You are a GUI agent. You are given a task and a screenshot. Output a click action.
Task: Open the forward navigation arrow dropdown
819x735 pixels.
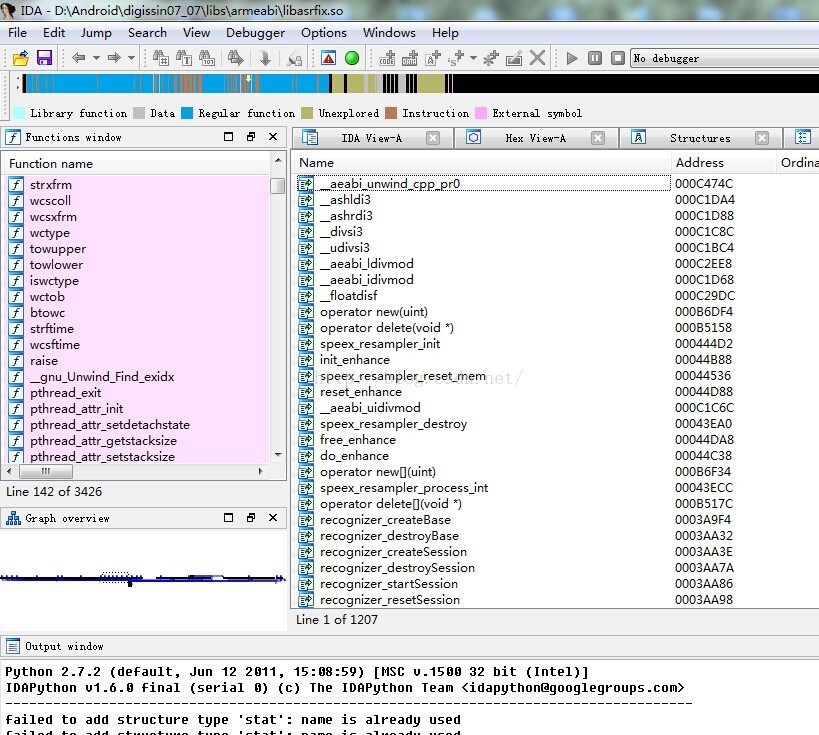[131, 59]
